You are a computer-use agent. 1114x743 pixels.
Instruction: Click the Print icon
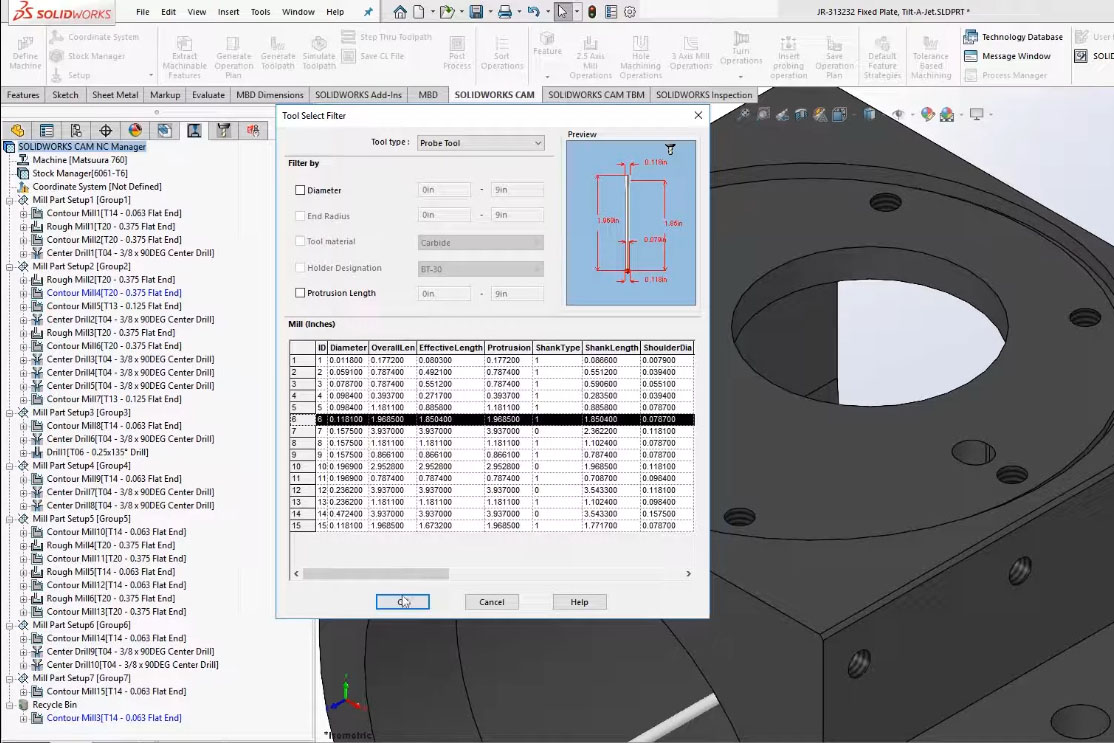tap(504, 12)
